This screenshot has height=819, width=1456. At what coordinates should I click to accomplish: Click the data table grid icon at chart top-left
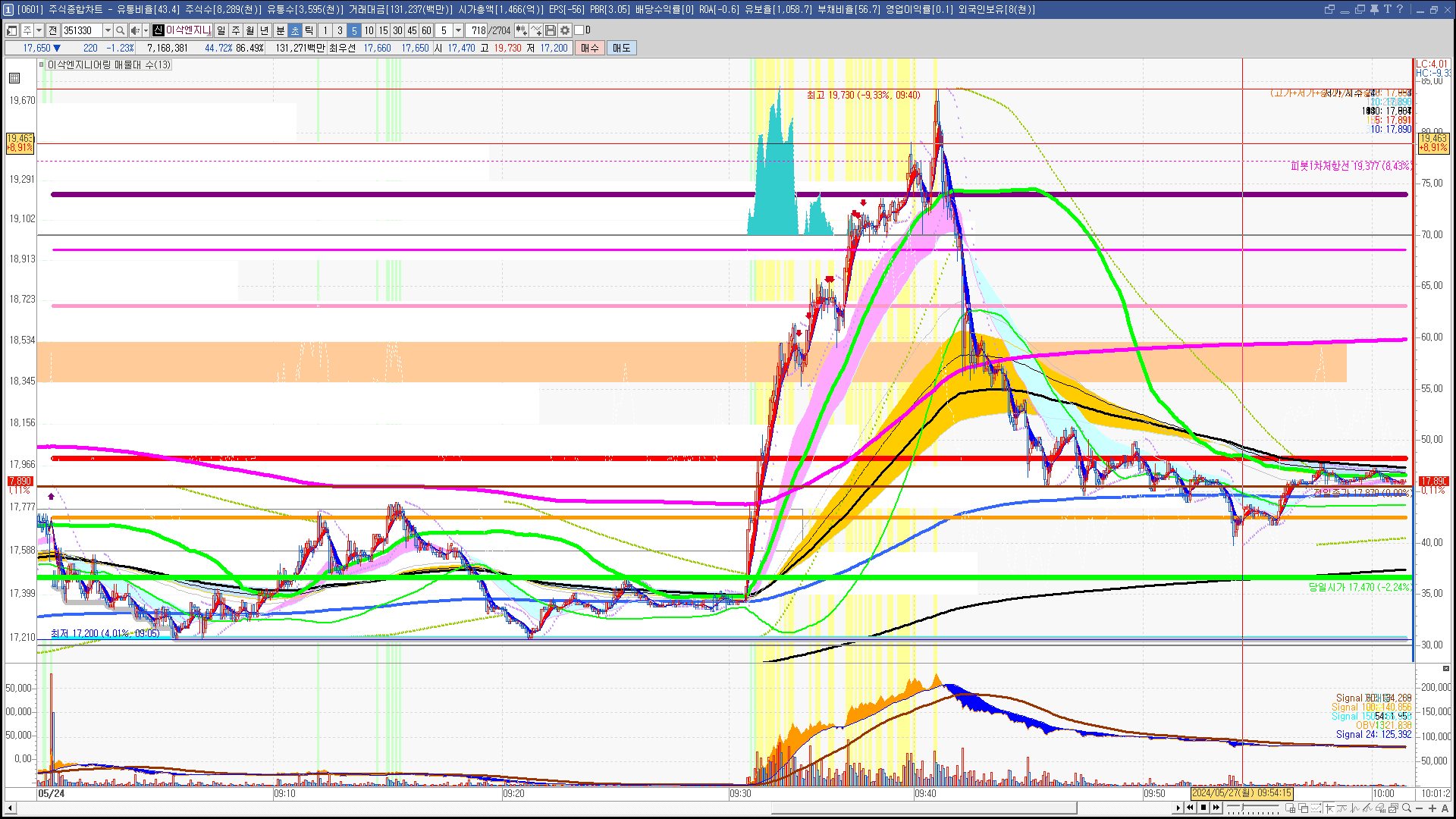click(x=14, y=78)
